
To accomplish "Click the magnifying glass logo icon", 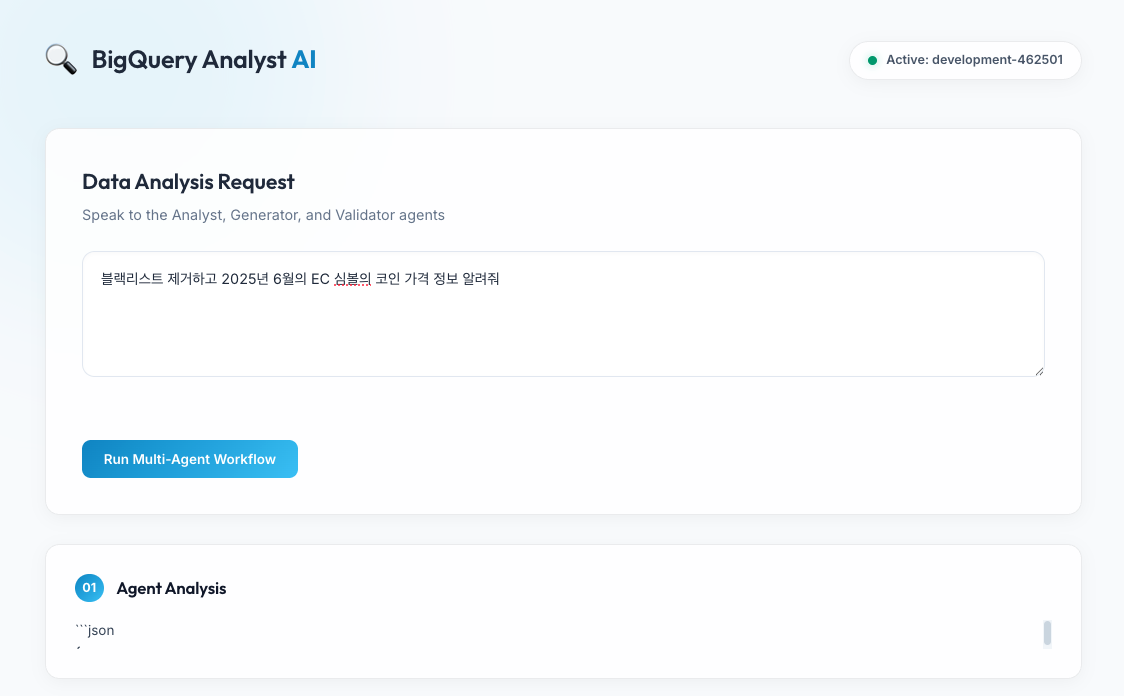I will 61,59.
